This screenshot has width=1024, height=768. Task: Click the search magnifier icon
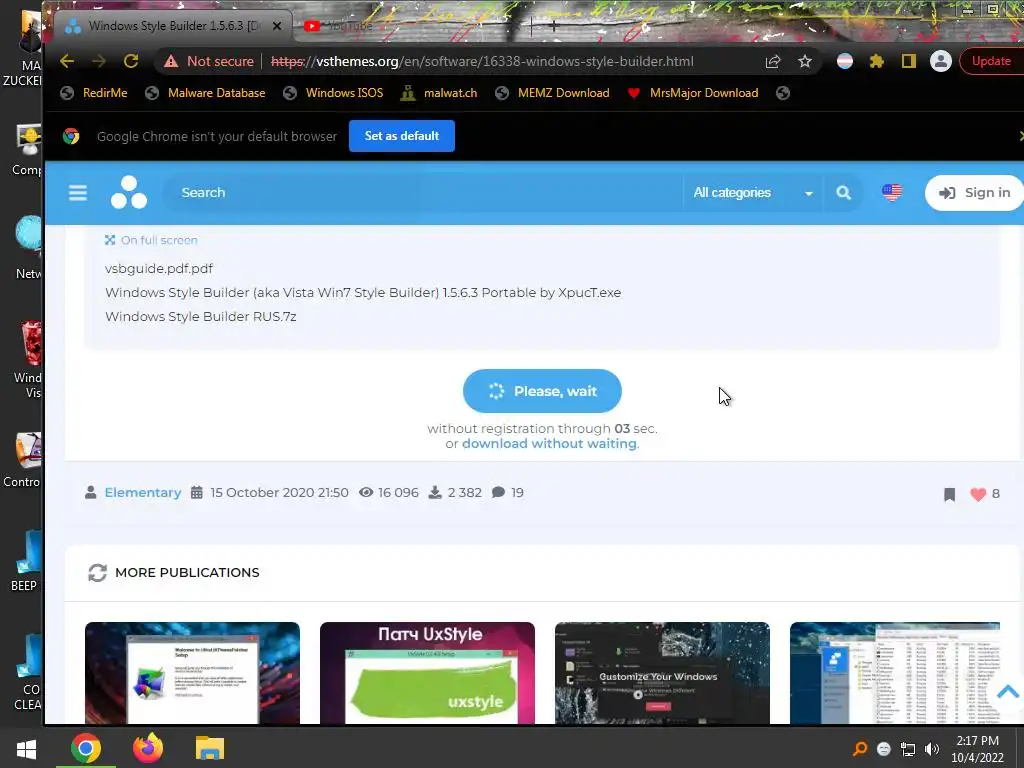[x=844, y=193]
